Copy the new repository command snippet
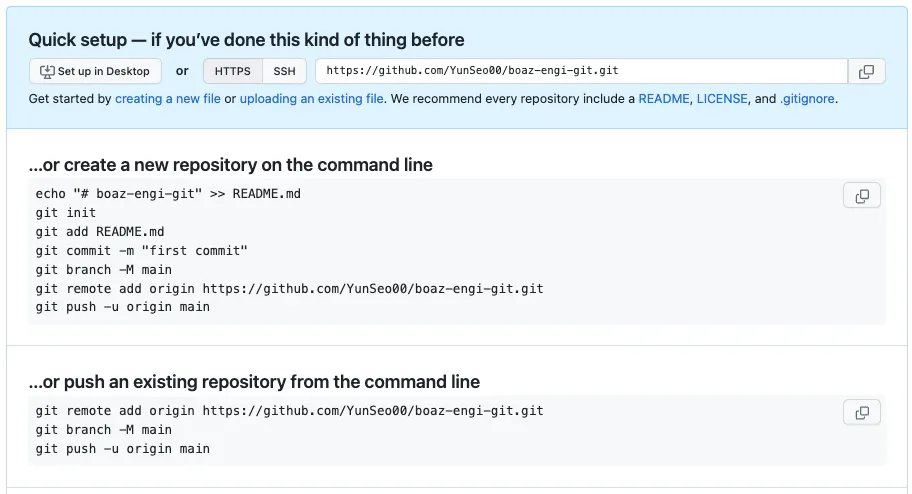Viewport: 912px width, 494px height. click(862, 196)
